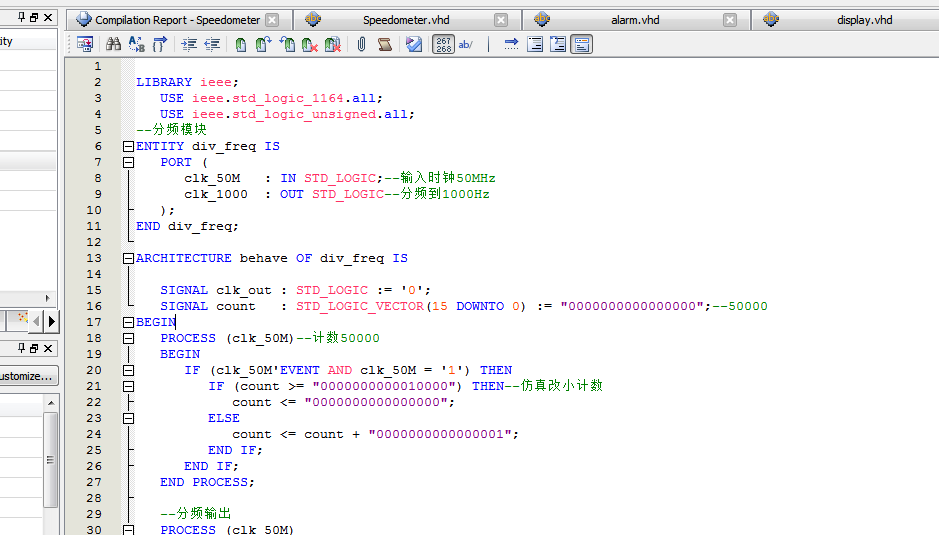The image size is (939, 535).
Task: Switch to the Speedometer.vhd tab
Action: 406,20
